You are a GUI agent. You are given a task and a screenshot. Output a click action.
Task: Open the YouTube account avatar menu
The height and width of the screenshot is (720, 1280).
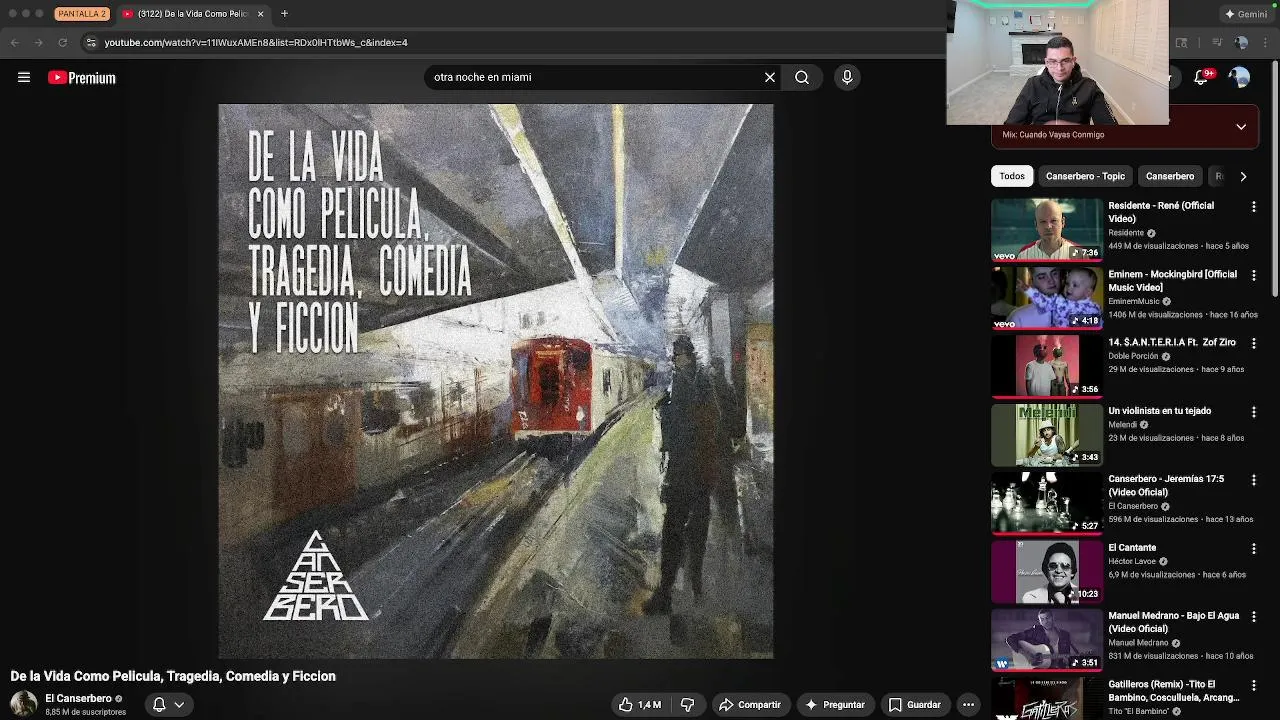pos(1239,77)
